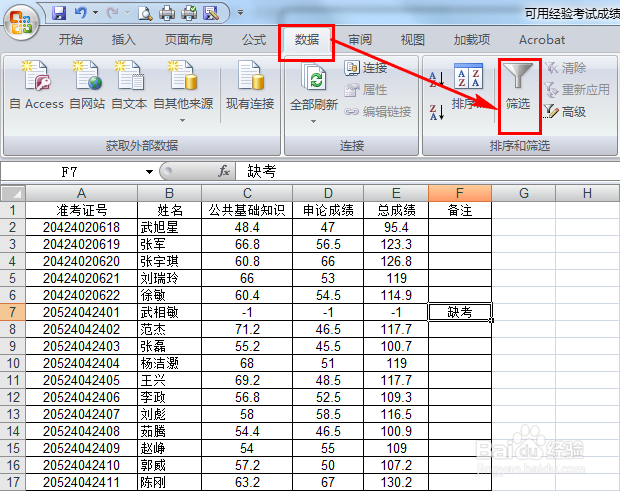Select cell with name 武旭星
Viewport: 620px width, 491px height.
(x=169, y=227)
